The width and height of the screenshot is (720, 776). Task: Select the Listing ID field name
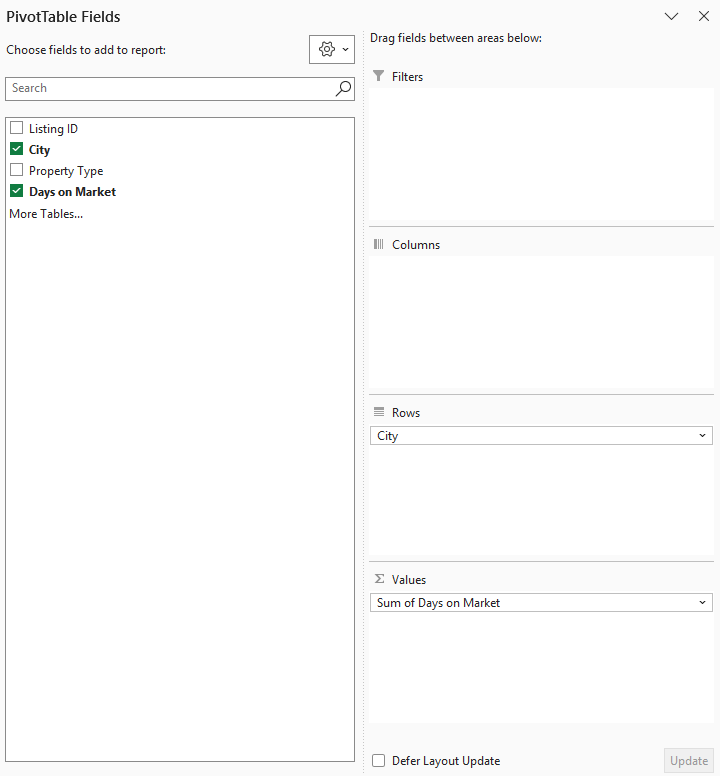(x=53, y=129)
